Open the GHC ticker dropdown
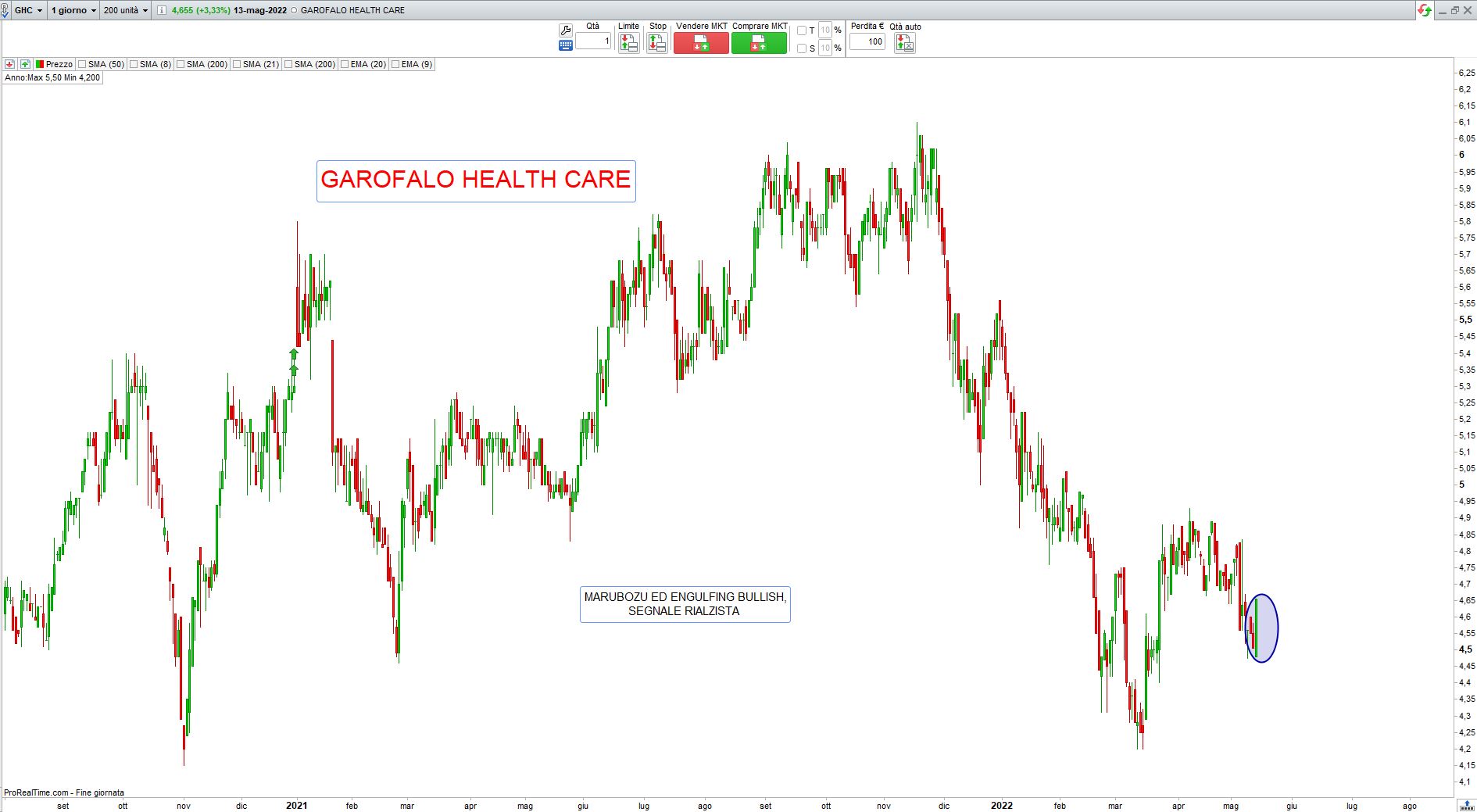The height and width of the screenshot is (812, 1477). point(28,10)
